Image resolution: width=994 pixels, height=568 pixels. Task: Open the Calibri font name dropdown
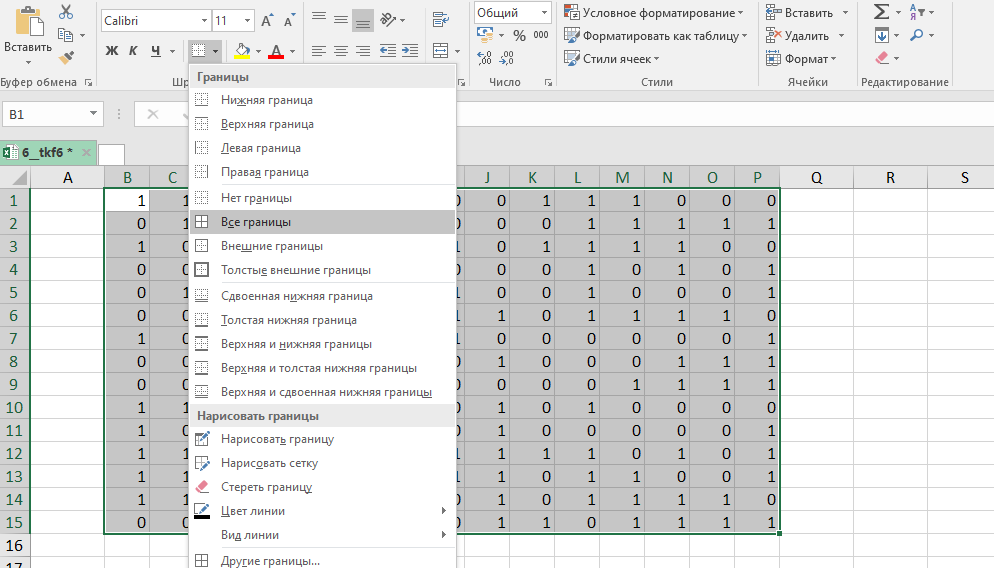point(204,20)
